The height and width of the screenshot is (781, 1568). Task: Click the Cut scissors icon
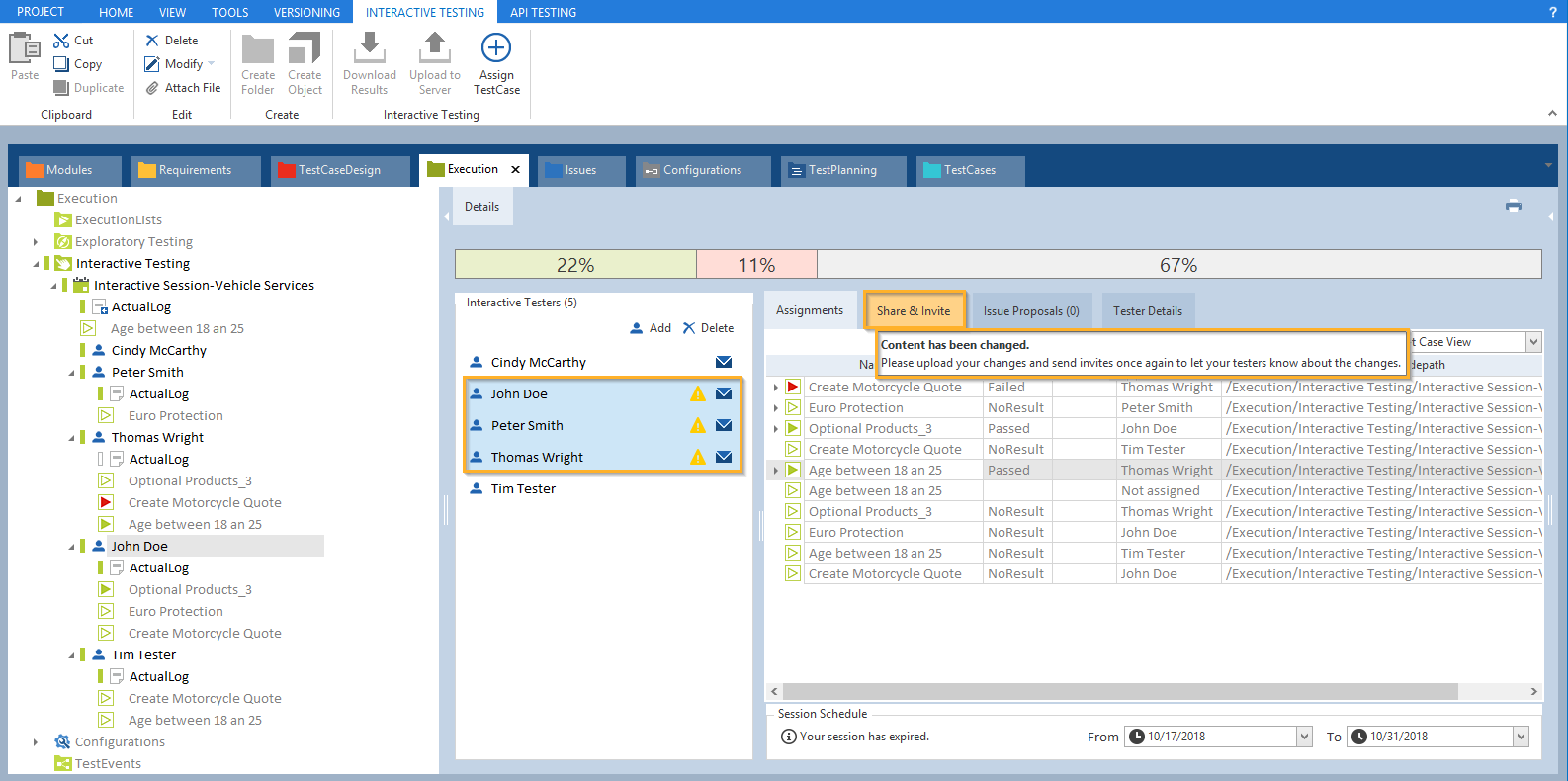[x=61, y=41]
